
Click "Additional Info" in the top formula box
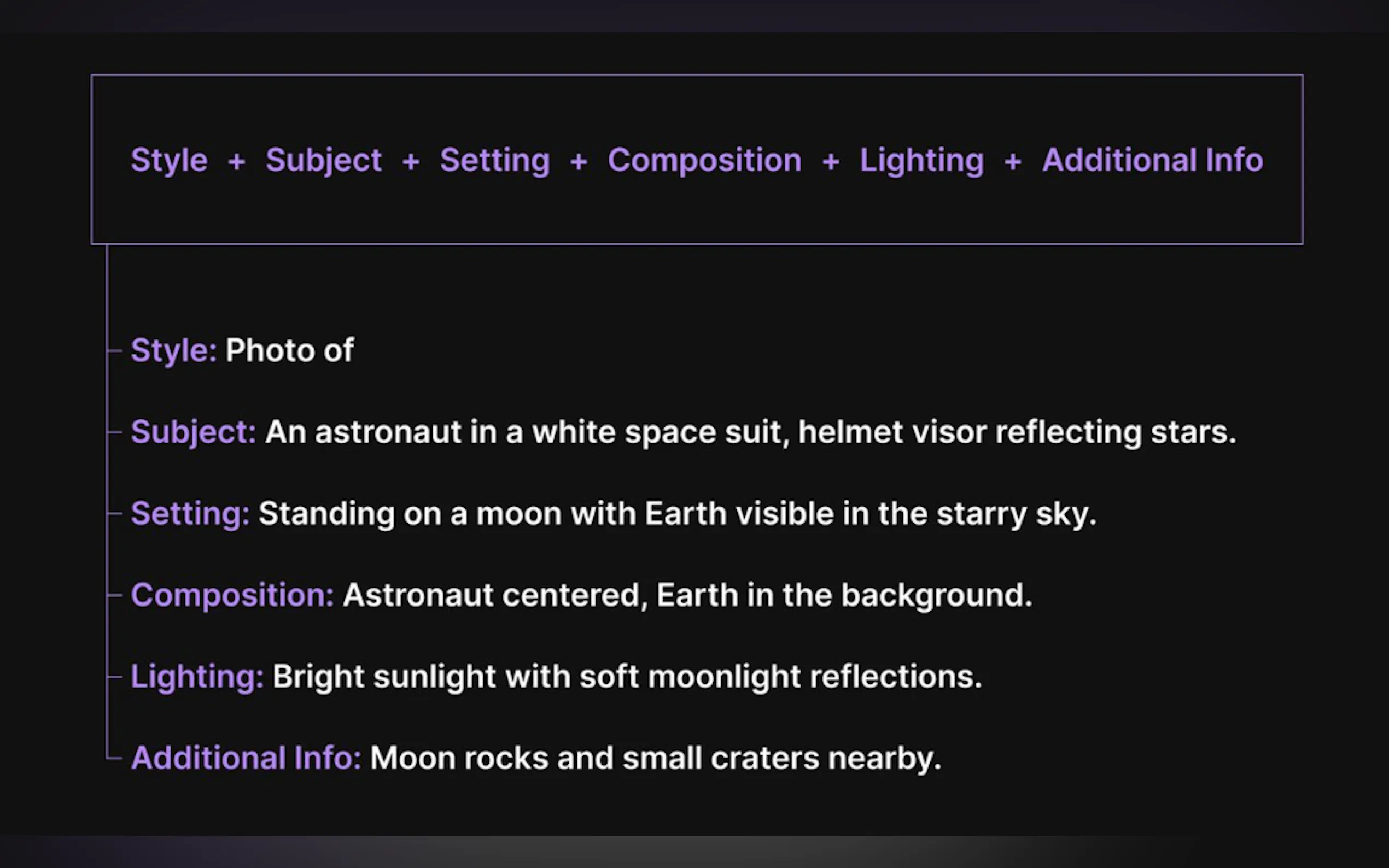(1152, 160)
